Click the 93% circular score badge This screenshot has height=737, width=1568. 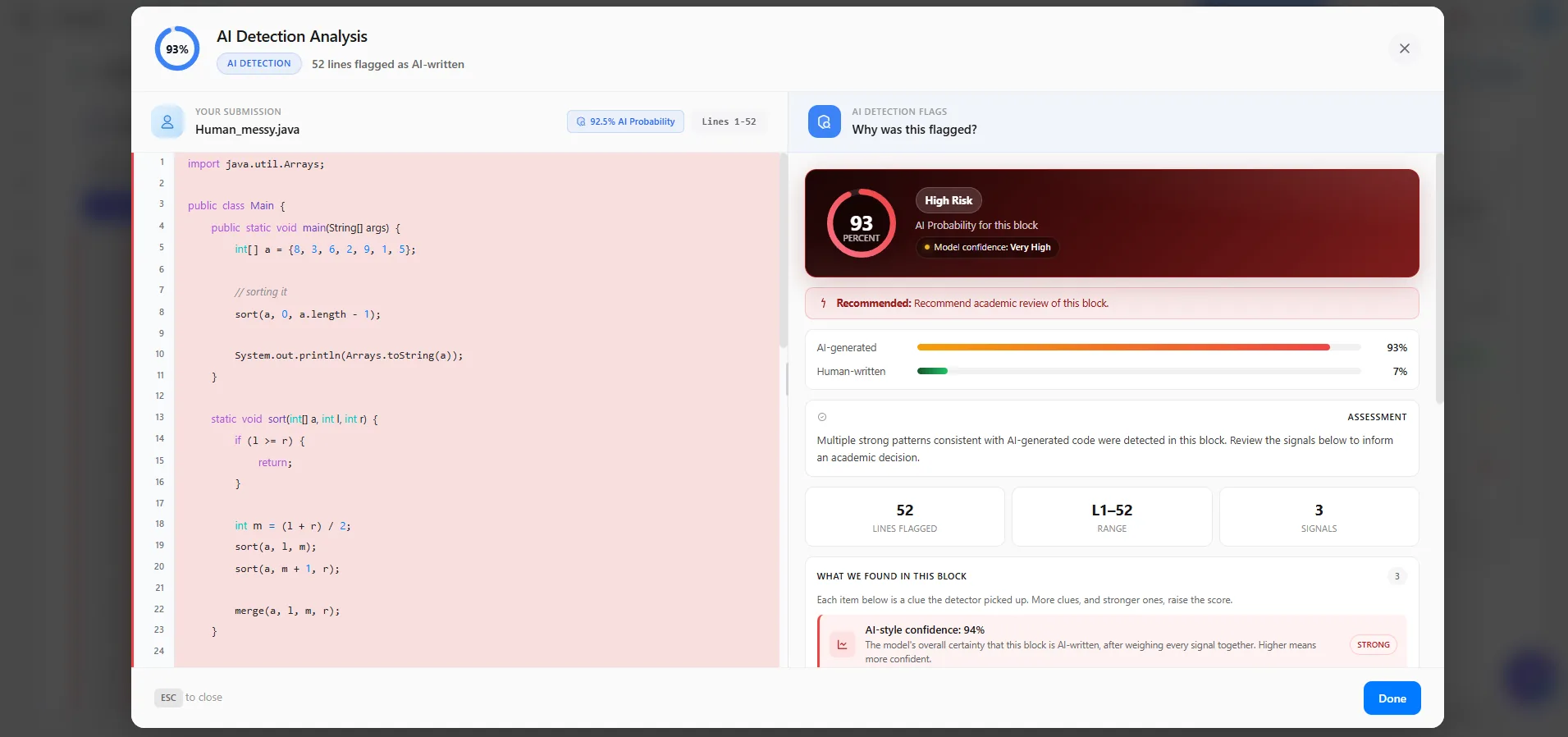tap(177, 48)
